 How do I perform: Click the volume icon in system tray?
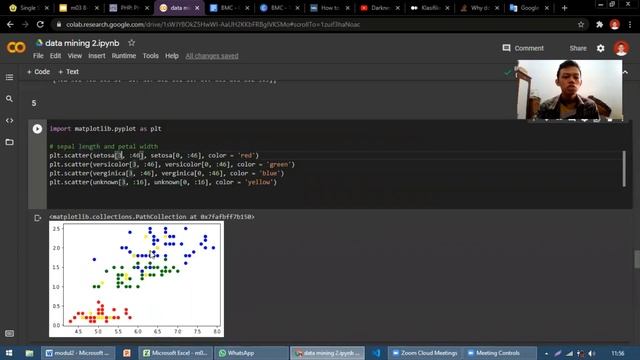point(592,353)
